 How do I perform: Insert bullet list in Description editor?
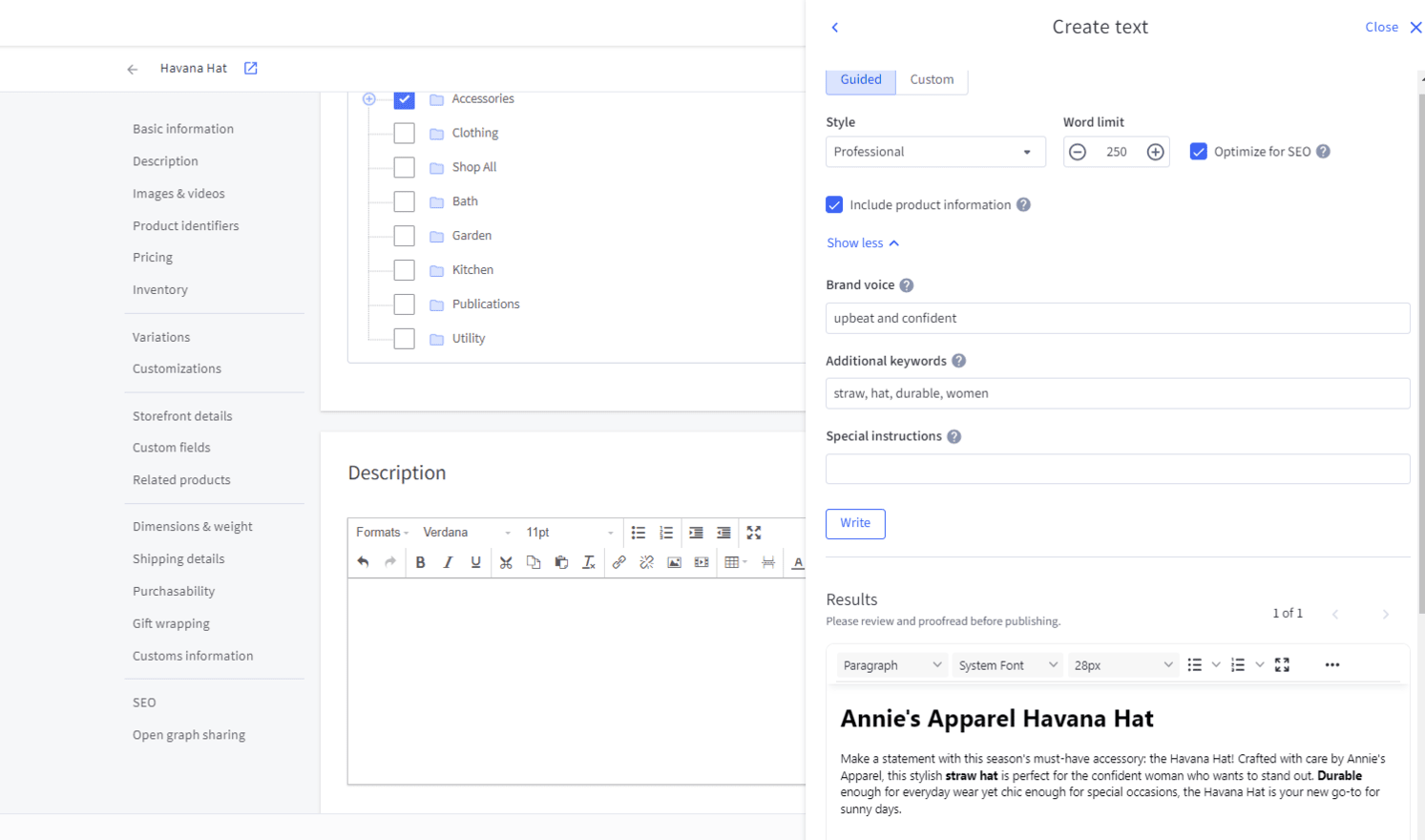tap(639, 533)
